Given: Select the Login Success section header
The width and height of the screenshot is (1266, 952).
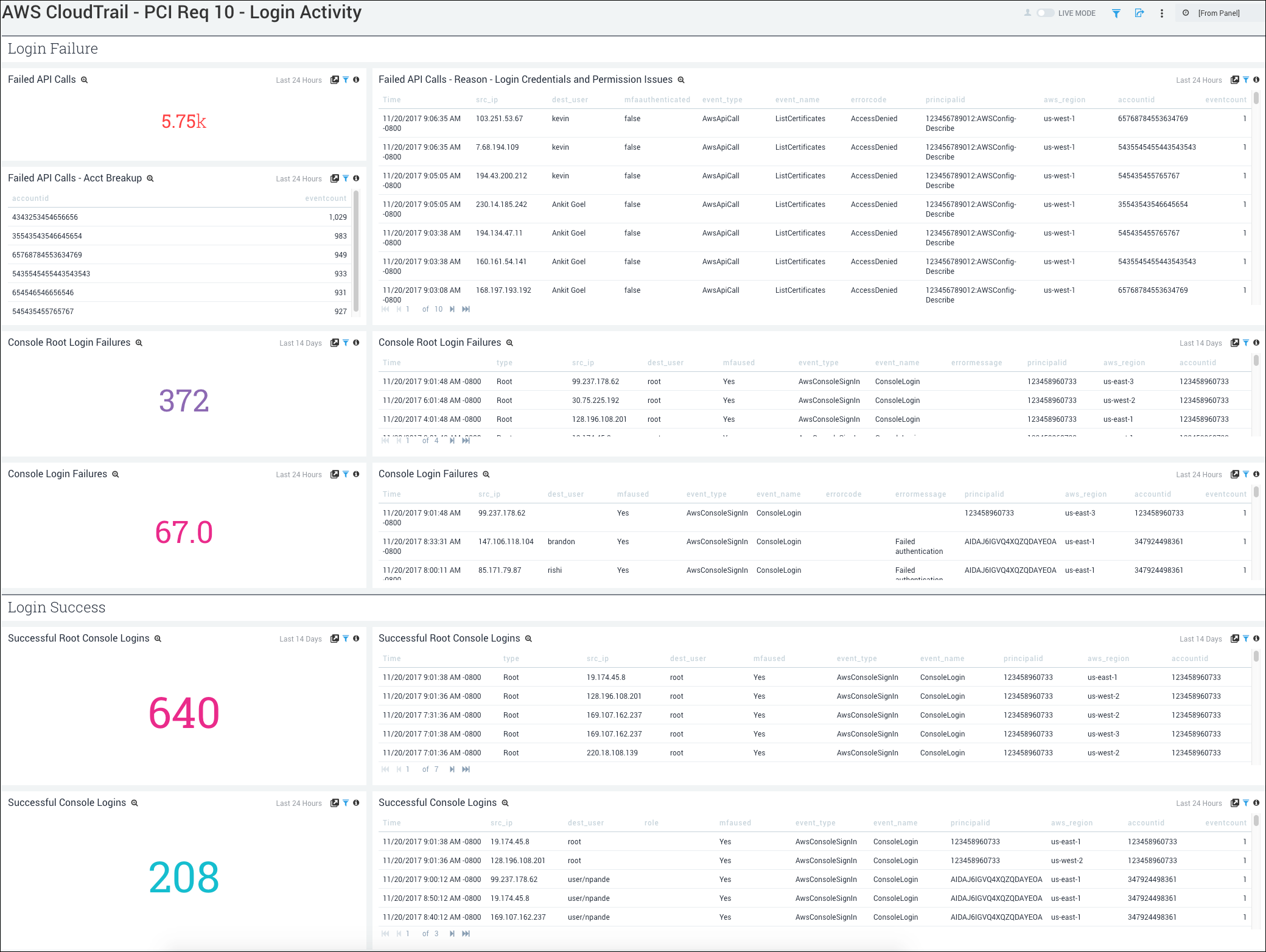Looking at the screenshot, I should click(57, 607).
